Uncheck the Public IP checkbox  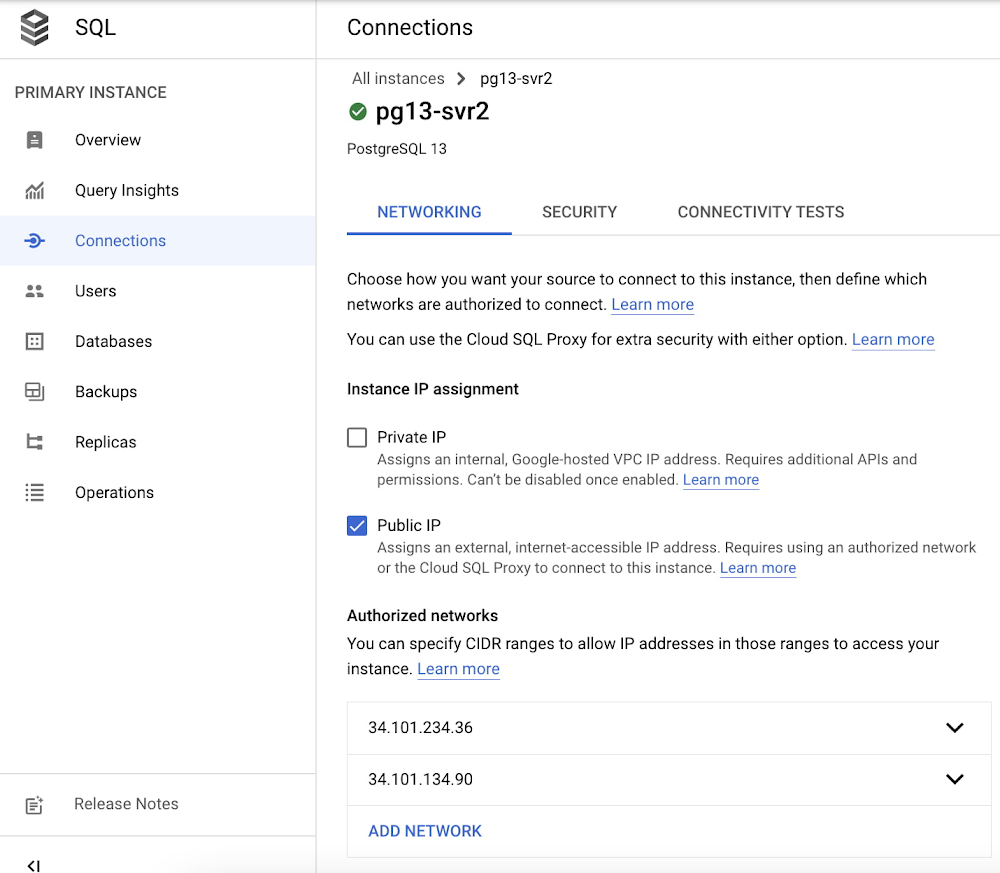(357, 525)
